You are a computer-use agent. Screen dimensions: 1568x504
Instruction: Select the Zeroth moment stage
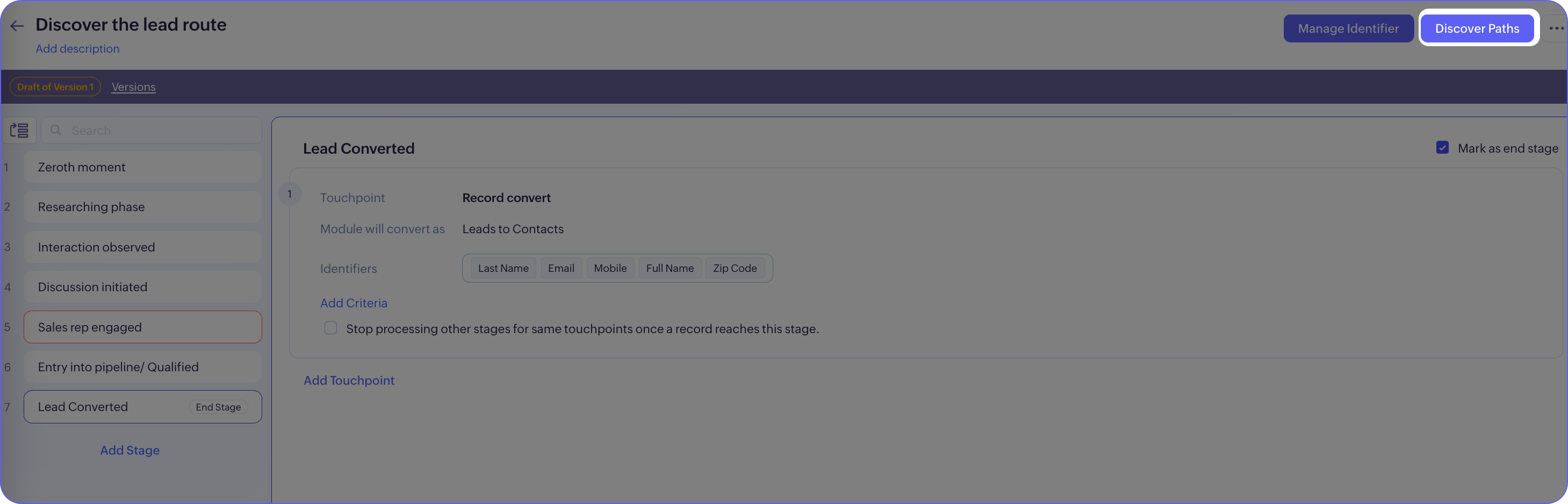[143, 167]
